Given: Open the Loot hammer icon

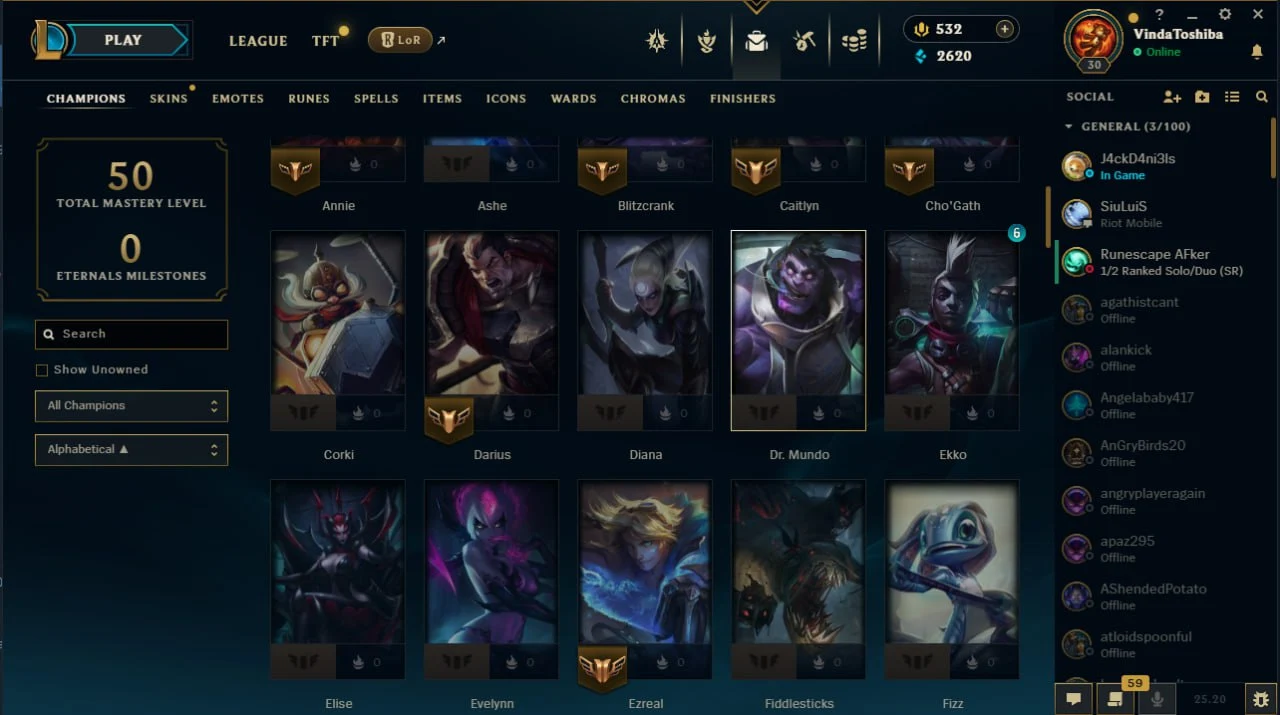Looking at the screenshot, I should point(804,41).
